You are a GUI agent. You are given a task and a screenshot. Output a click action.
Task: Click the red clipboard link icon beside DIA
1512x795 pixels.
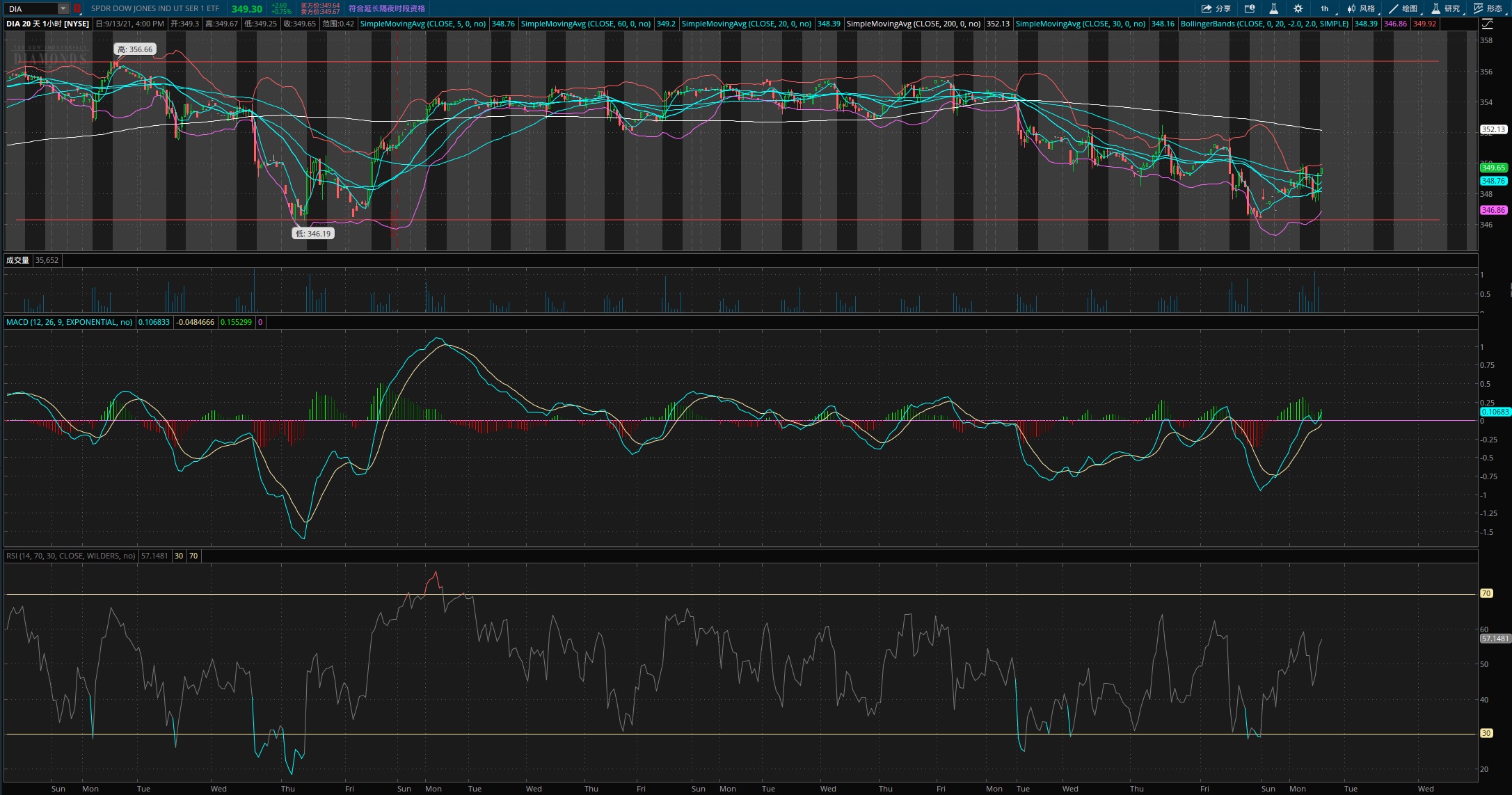tap(77, 8)
